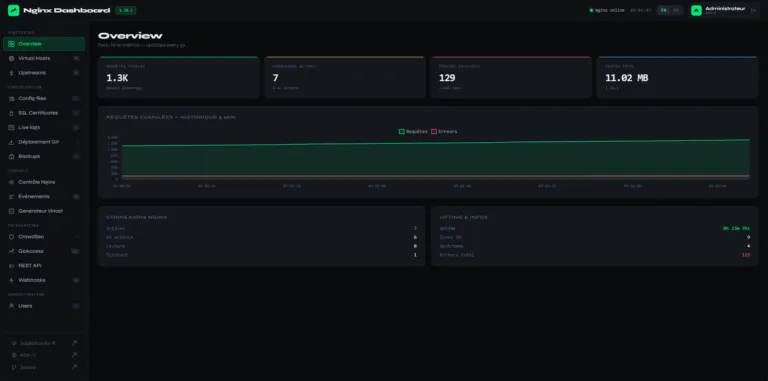
Task: Click the green Administrateur avatar icon
Action: pyautogui.click(x=696, y=10)
